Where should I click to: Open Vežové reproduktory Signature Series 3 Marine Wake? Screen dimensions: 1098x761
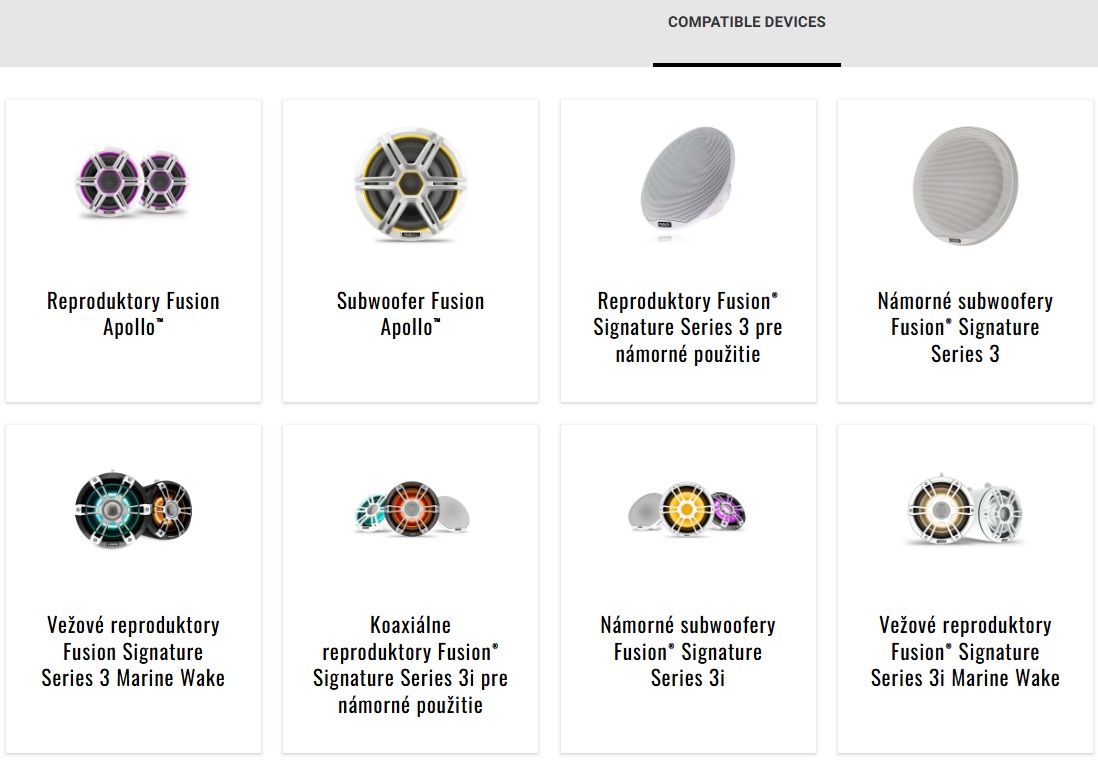[x=133, y=651]
